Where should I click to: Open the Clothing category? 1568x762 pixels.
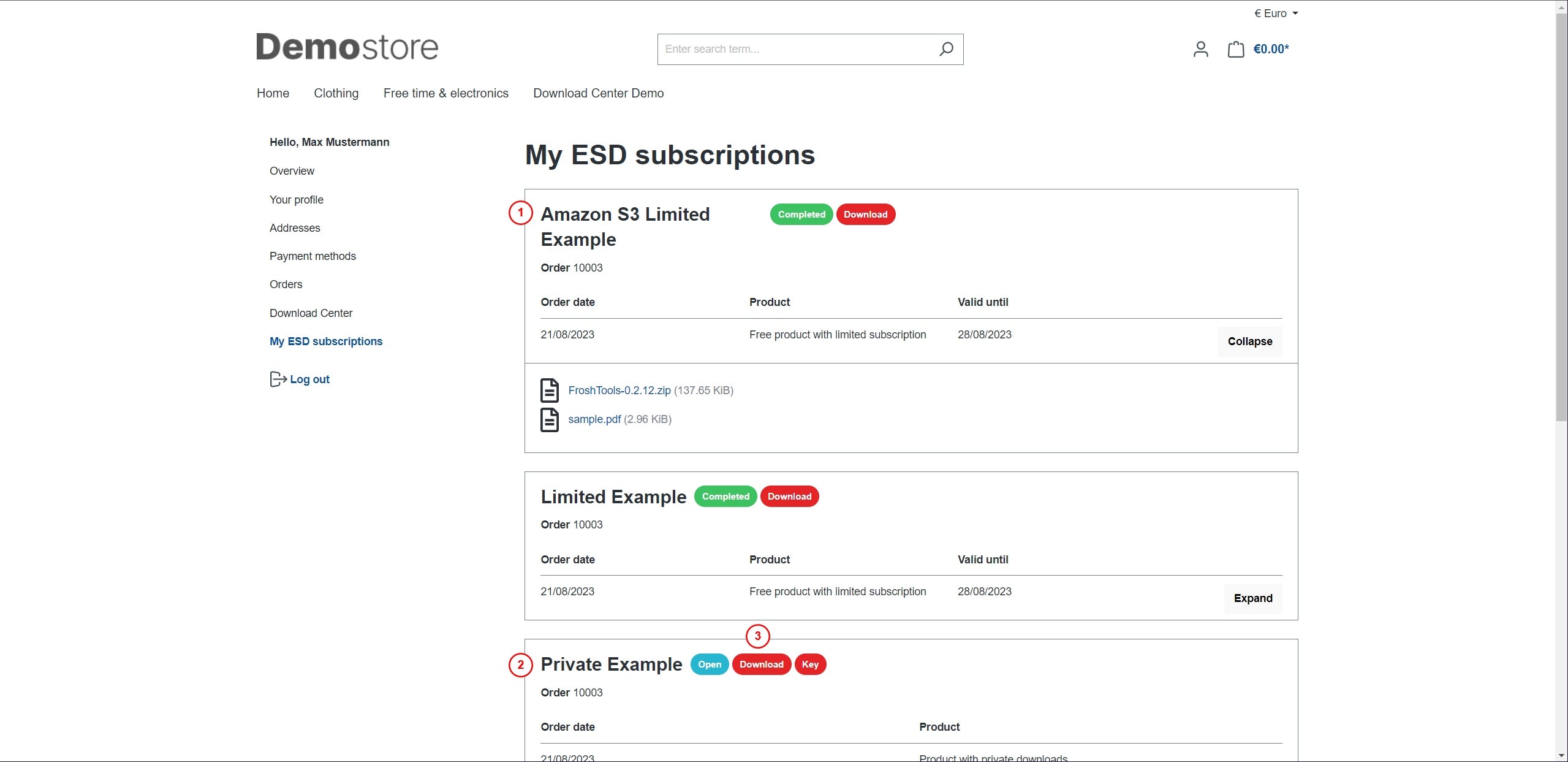tap(336, 93)
